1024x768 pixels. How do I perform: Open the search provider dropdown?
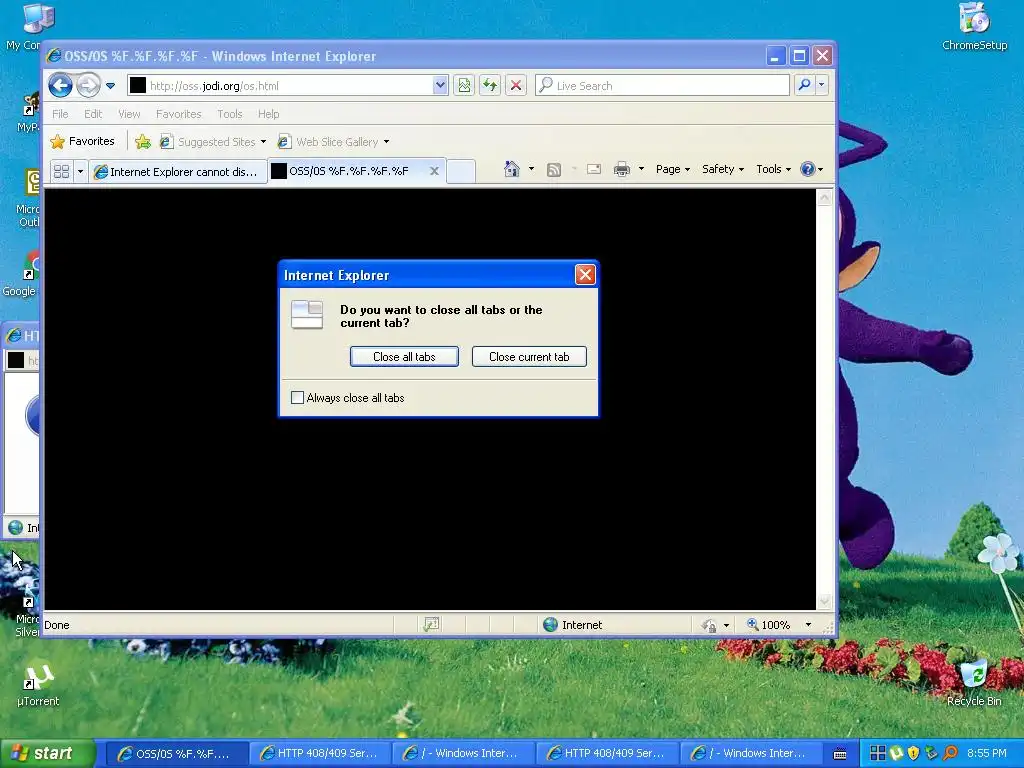pos(822,85)
